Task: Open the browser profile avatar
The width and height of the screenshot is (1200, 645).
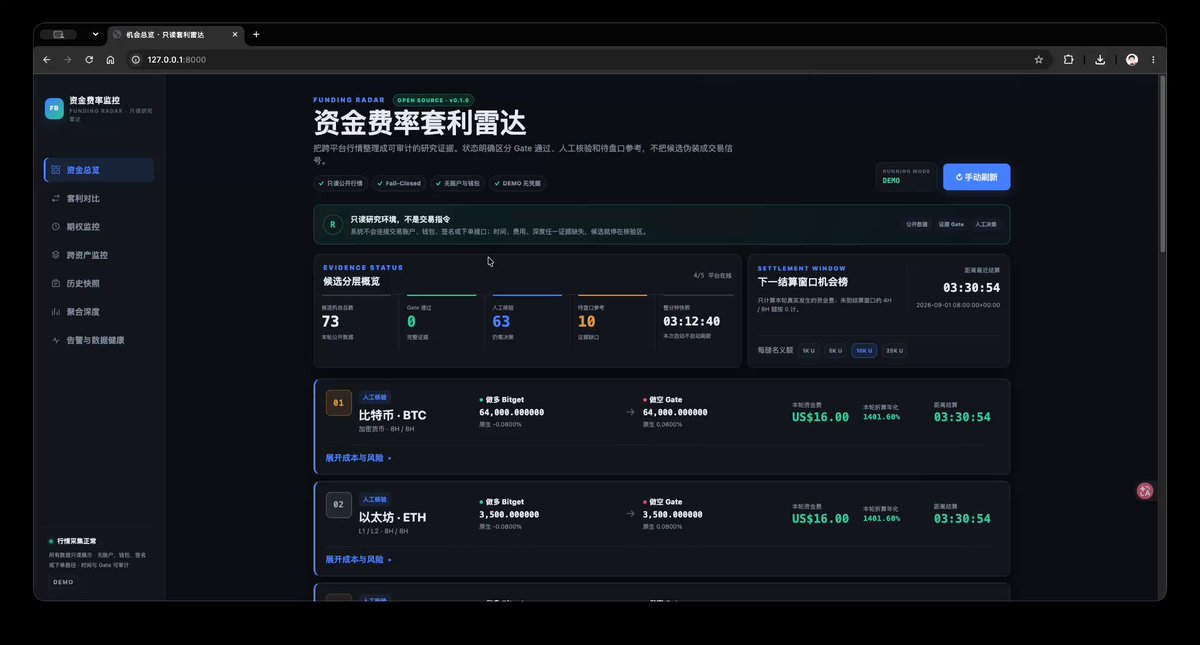Action: 1132,60
